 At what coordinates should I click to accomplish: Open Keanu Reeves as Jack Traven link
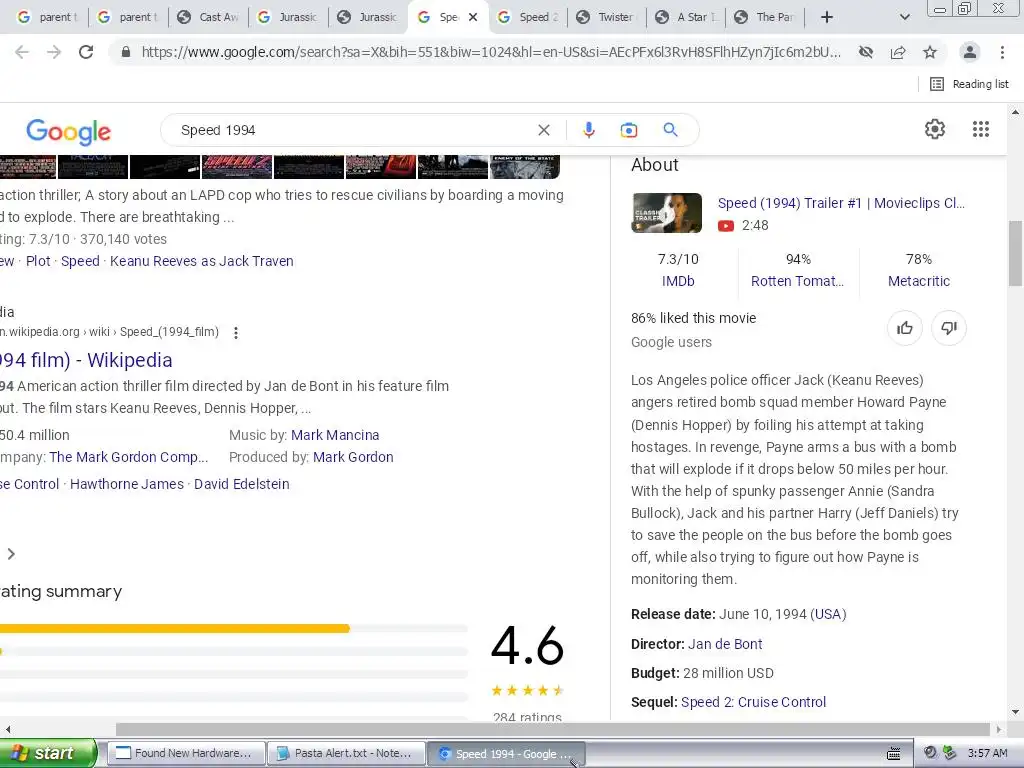202,261
